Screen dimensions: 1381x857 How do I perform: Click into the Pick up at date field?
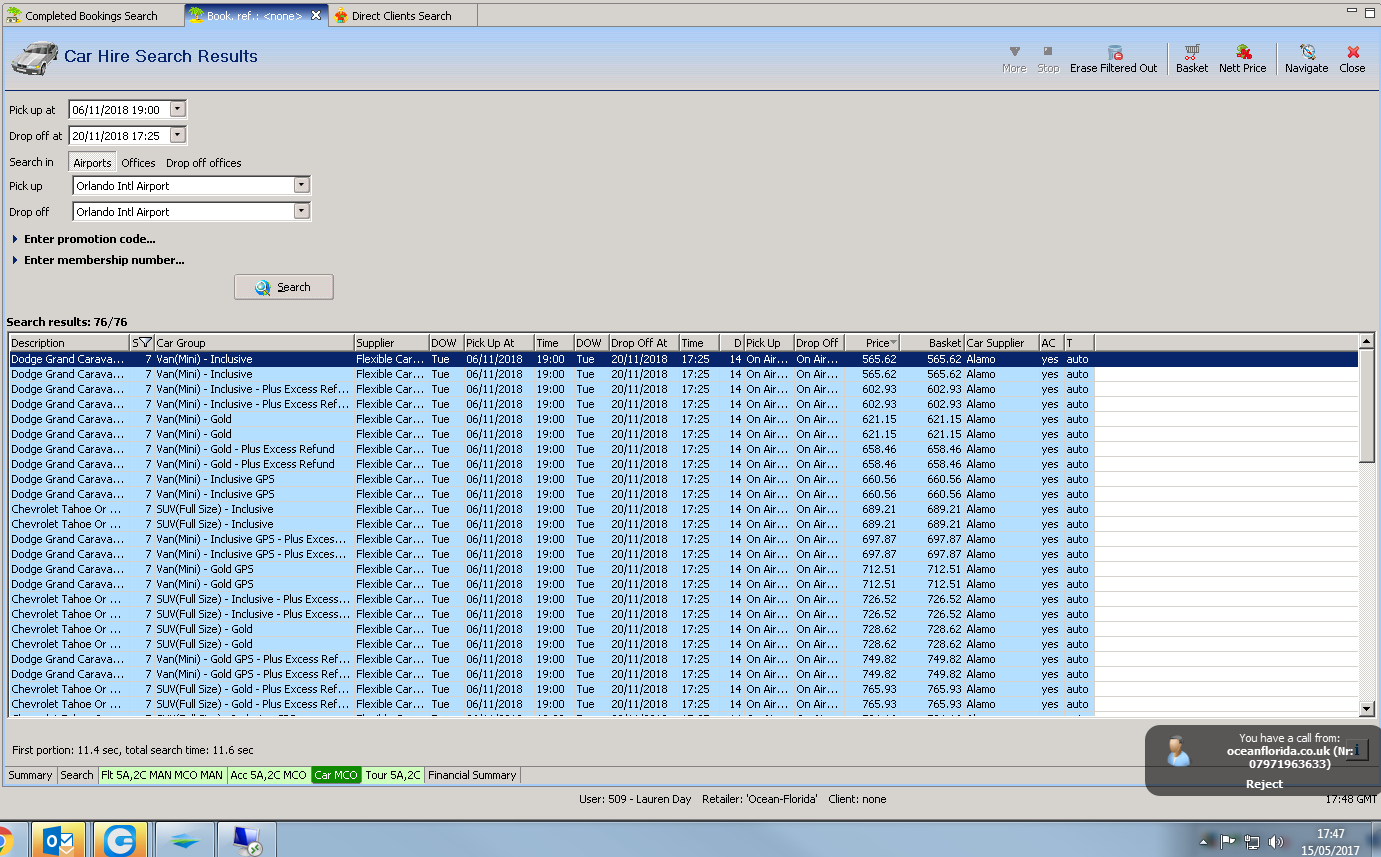pos(119,109)
